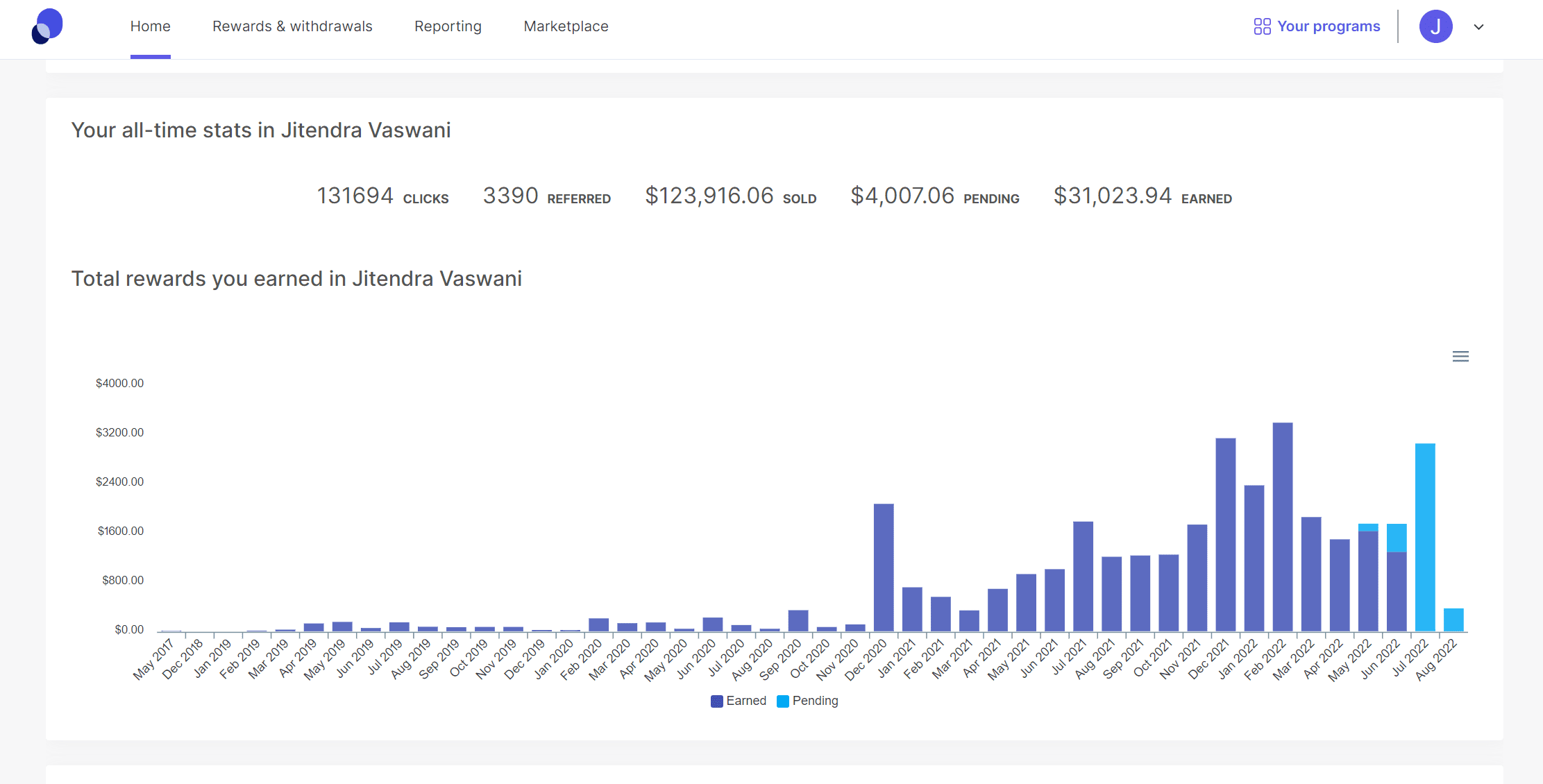This screenshot has width=1543, height=784.
Task: Click the Dec 2021 earned bar
Action: [1225, 534]
